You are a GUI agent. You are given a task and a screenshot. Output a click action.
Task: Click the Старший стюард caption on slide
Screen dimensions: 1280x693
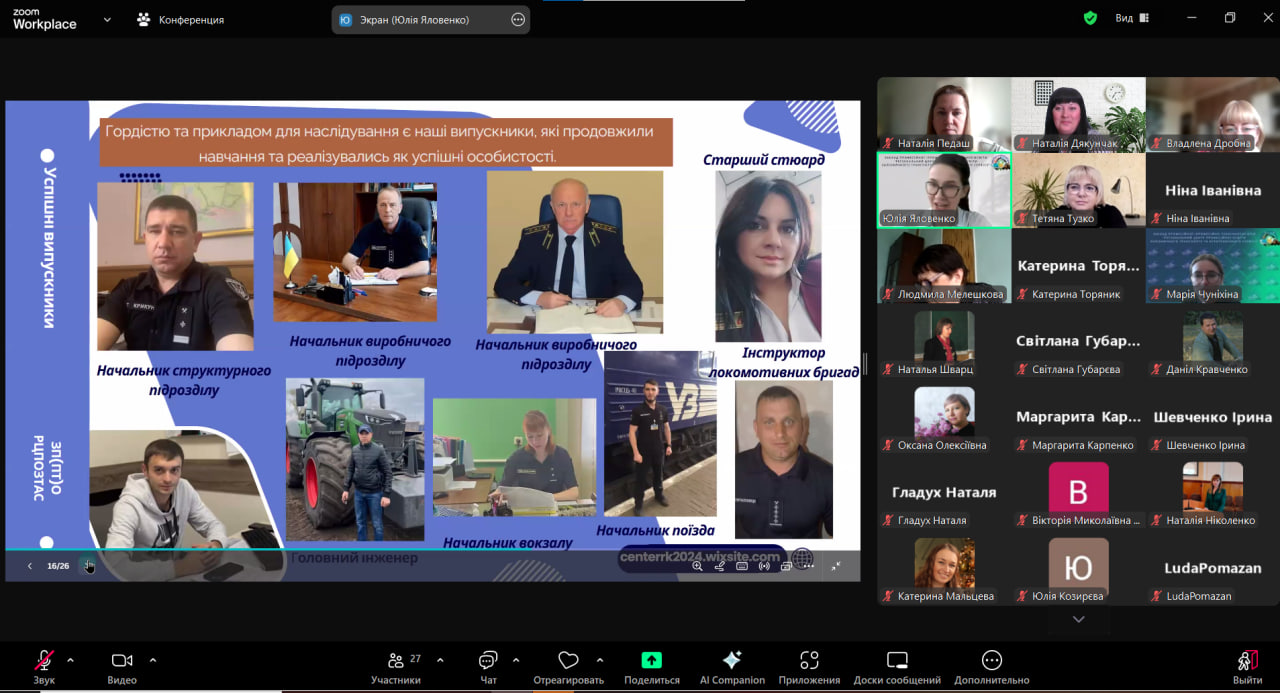(x=764, y=160)
